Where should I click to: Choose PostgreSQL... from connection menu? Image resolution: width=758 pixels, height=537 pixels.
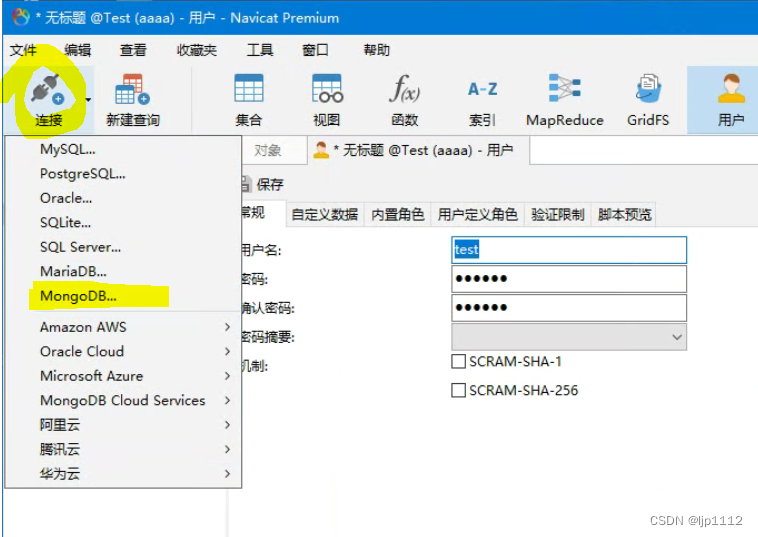tap(123, 174)
